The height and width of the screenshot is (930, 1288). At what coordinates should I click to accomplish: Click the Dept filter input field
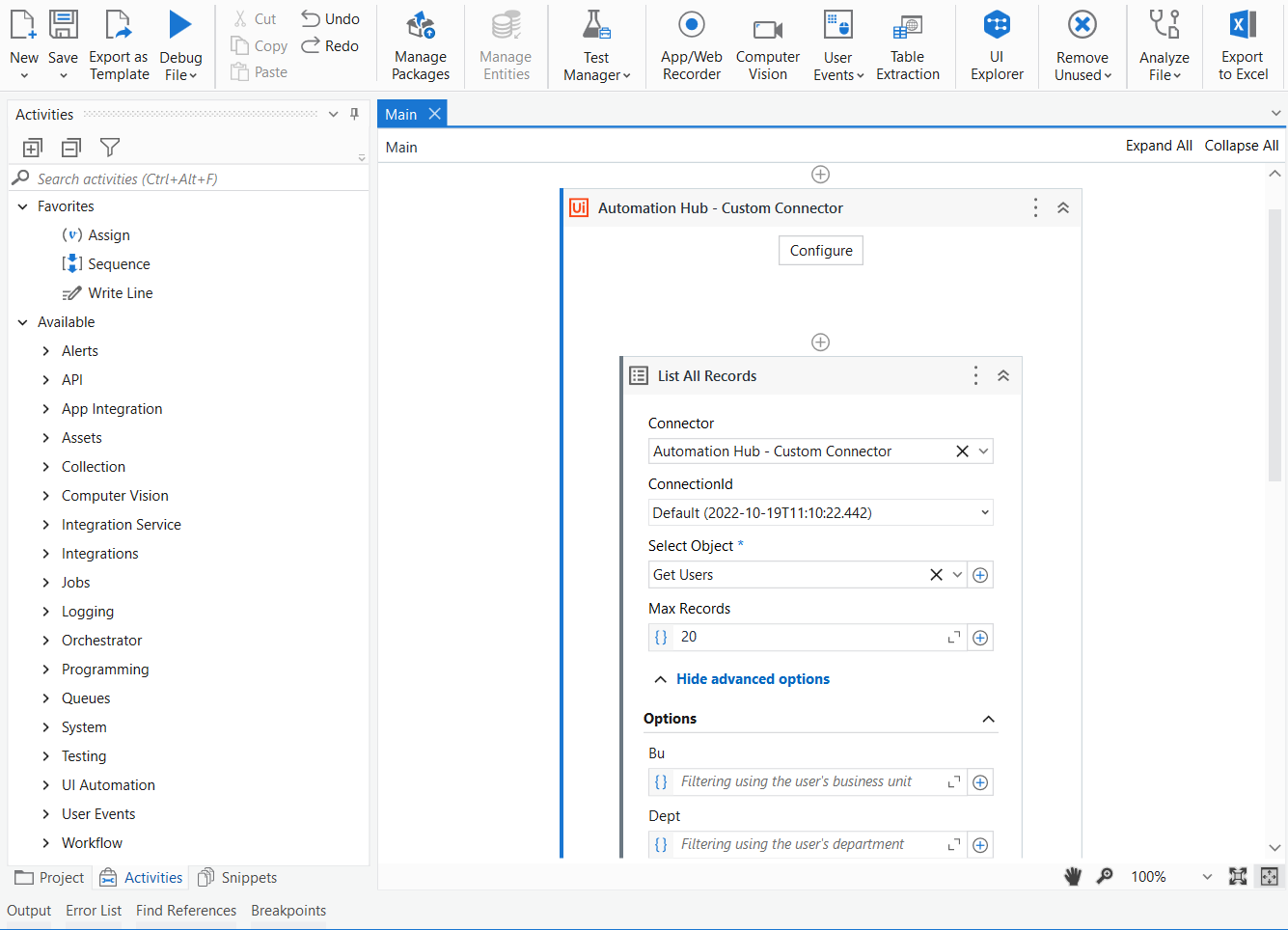(x=808, y=844)
